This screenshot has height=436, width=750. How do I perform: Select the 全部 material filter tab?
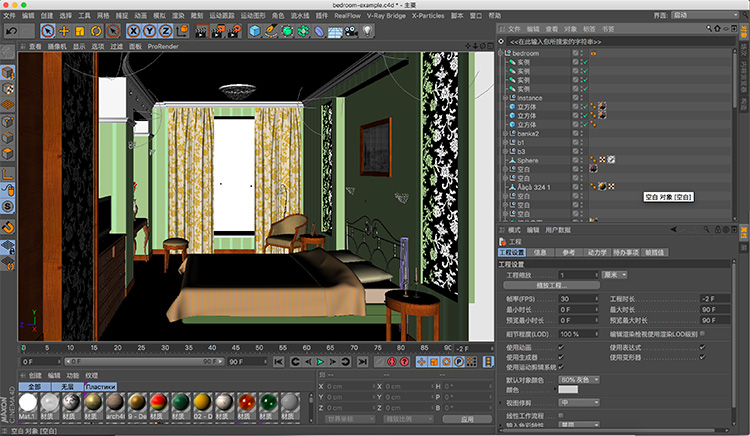click(x=34, y=386)
